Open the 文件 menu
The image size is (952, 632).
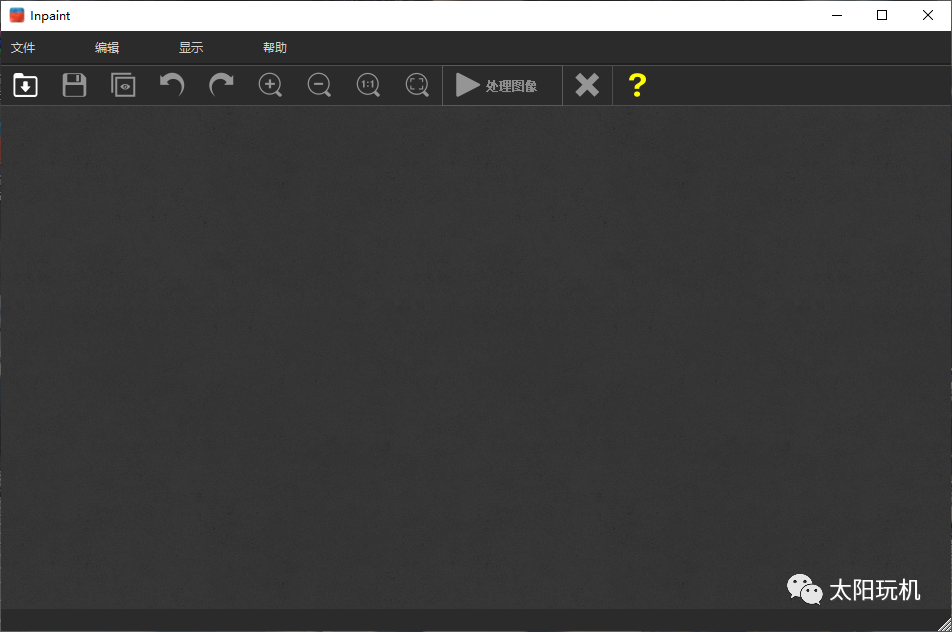pos(23,47)
